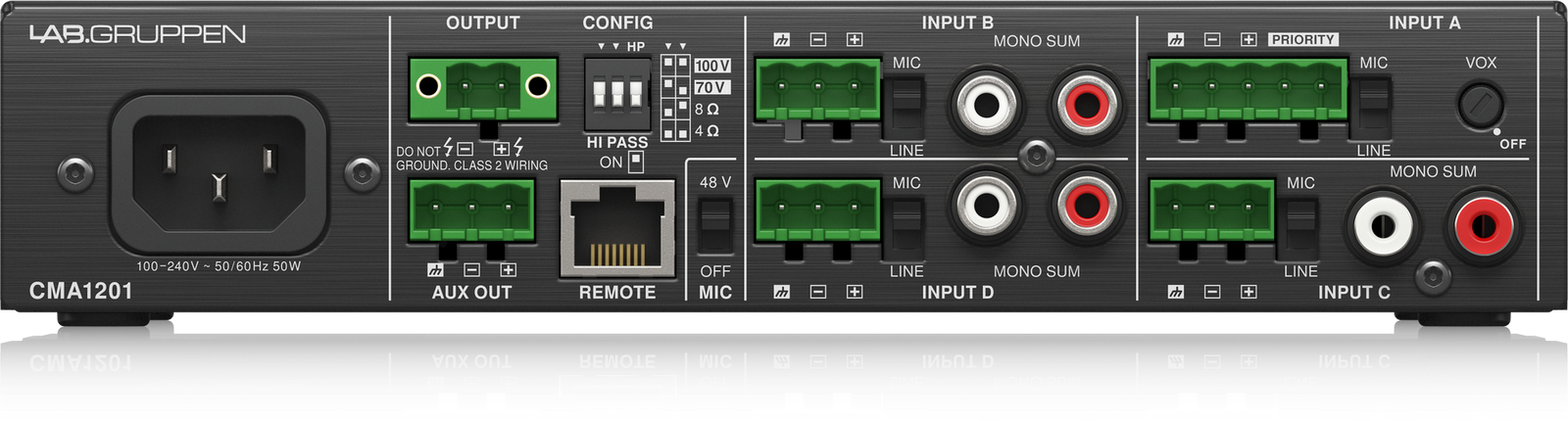Flip Input C MIC/LINE selector switch
Image resolution: width=1568 pixels, height=421 pixels.
pos(1300,227)
